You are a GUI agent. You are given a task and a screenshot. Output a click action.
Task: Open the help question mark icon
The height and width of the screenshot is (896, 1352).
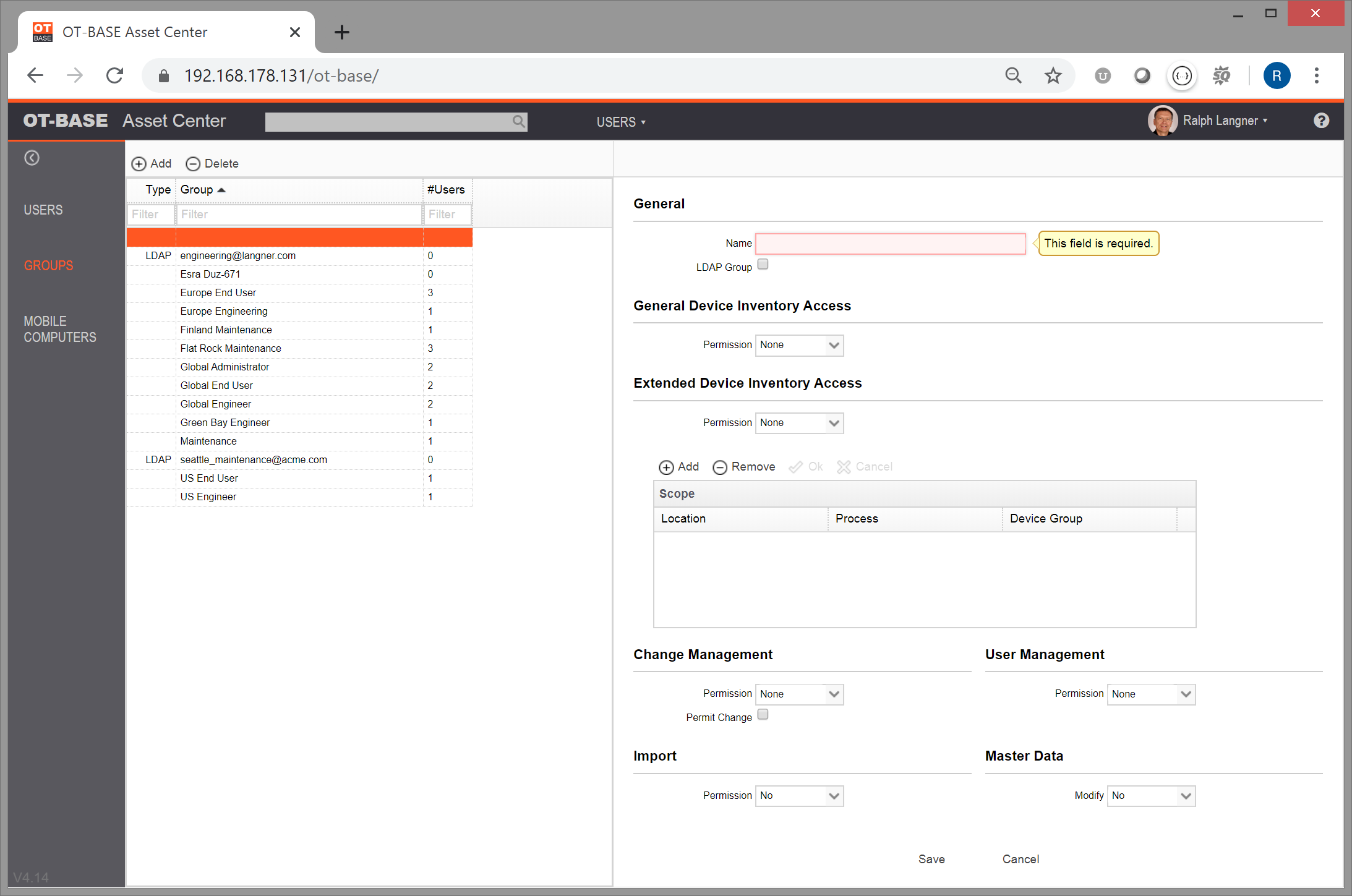tap(1321, 121)
